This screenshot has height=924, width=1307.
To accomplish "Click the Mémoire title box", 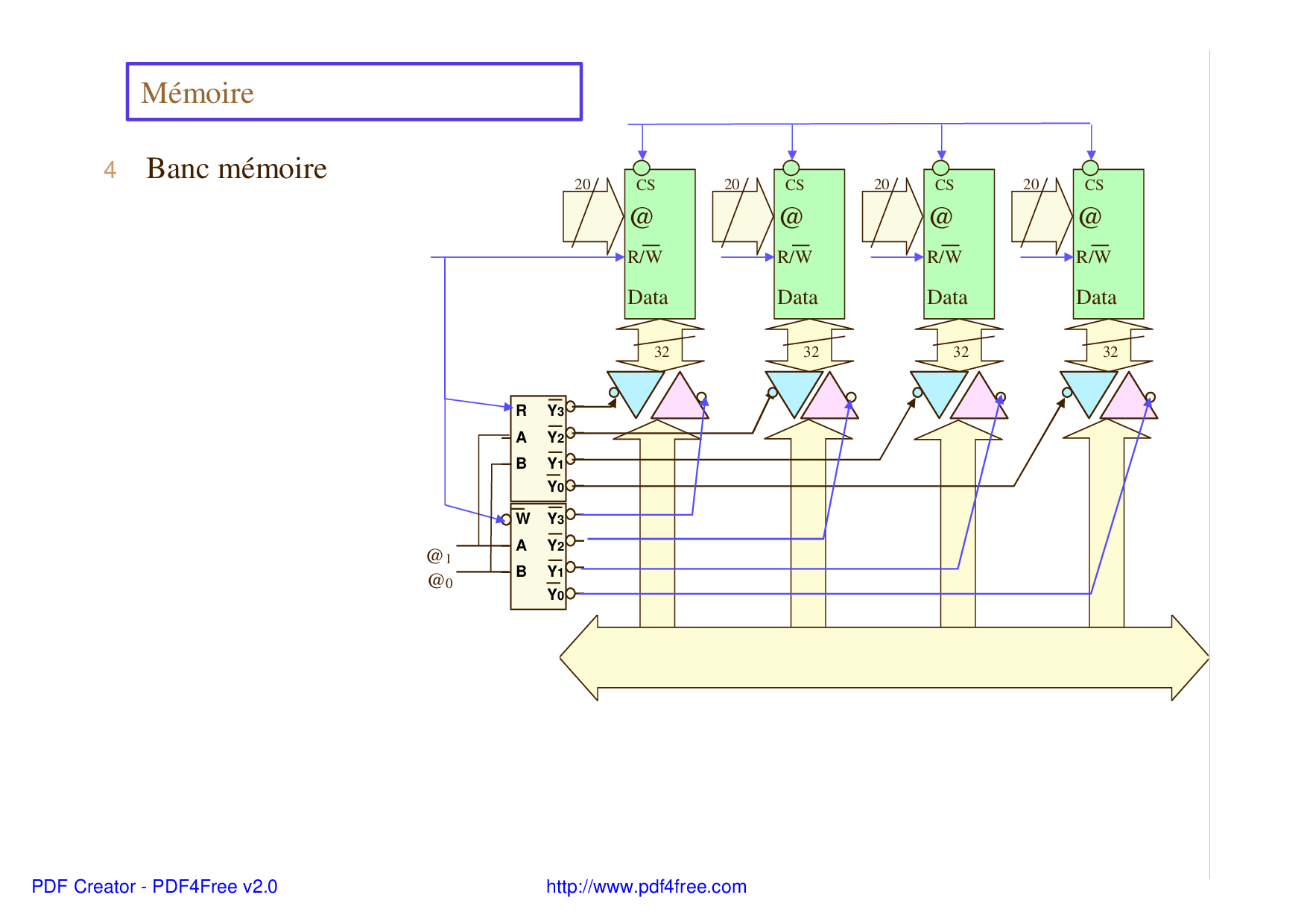I will tap(354, 92).
